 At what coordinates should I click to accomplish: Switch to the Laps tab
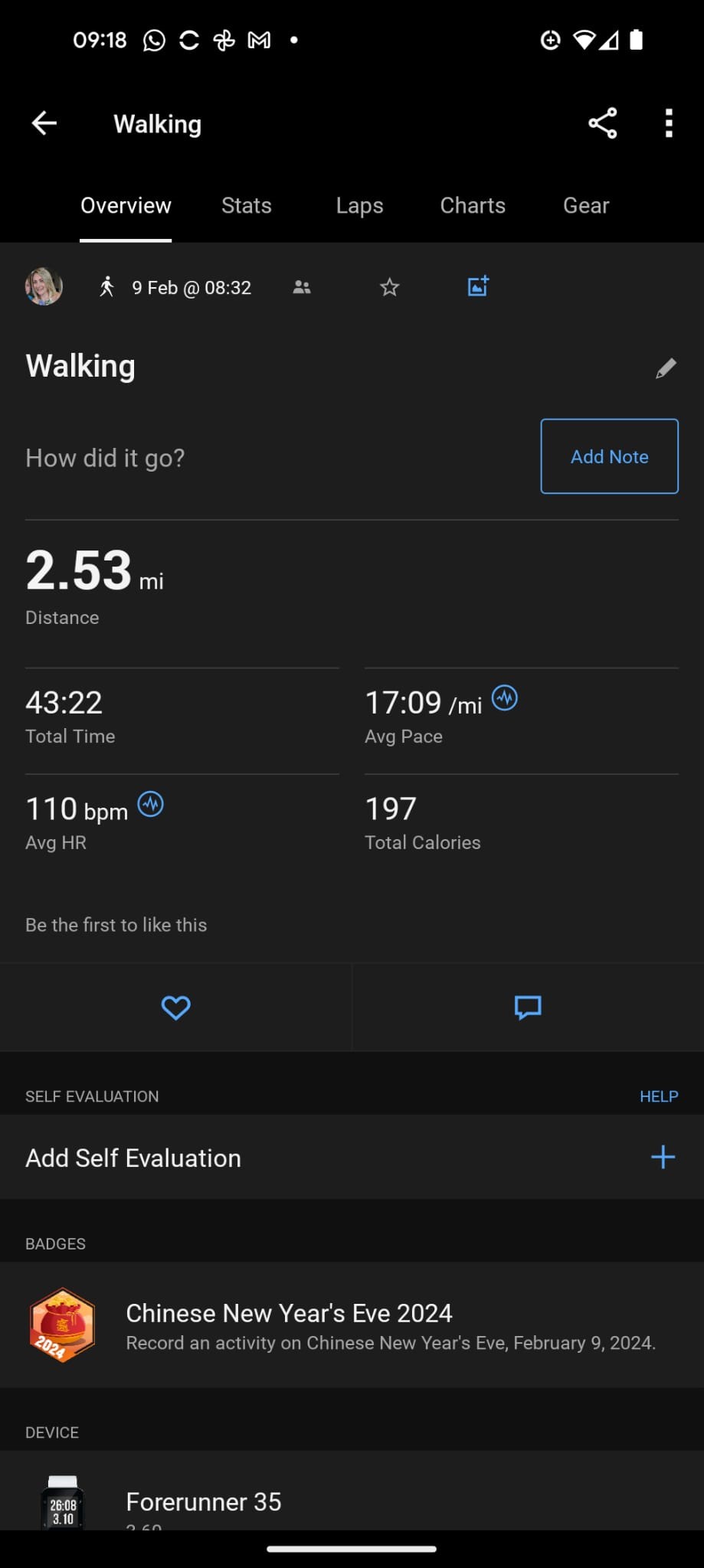pos(359,206)
